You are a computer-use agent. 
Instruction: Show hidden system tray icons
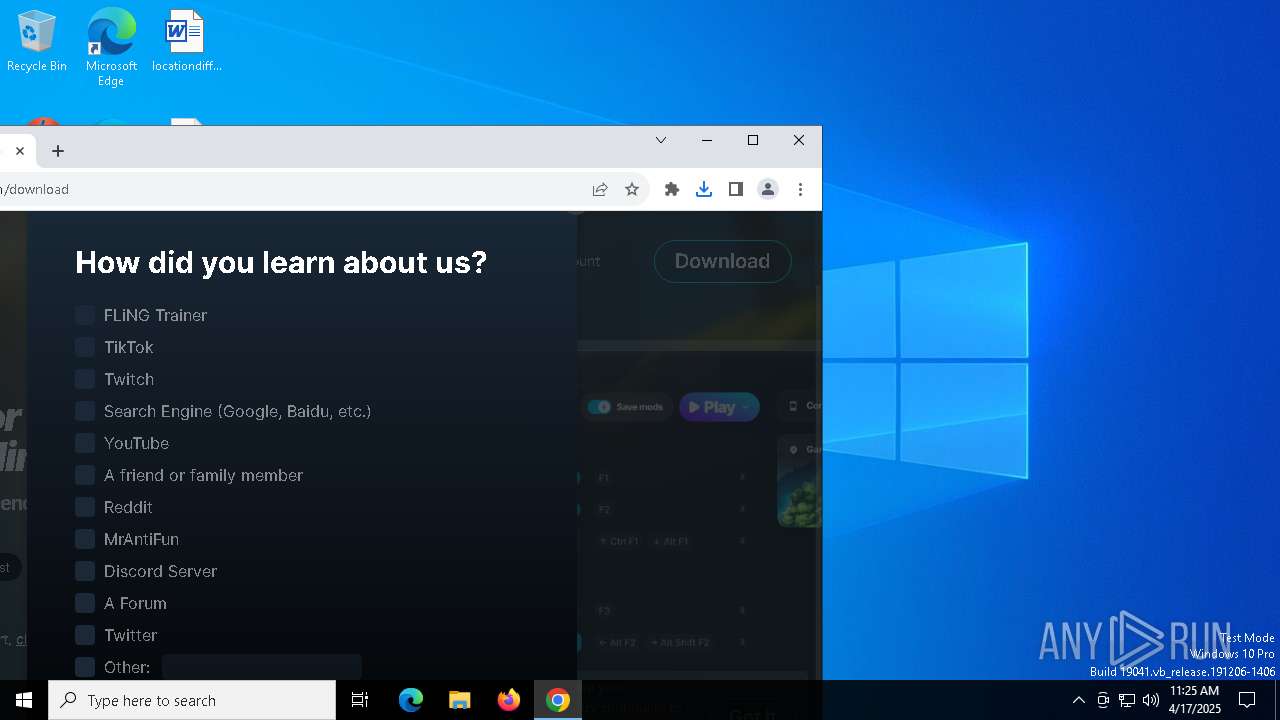pyautogui.click(x=1078, y=700)
